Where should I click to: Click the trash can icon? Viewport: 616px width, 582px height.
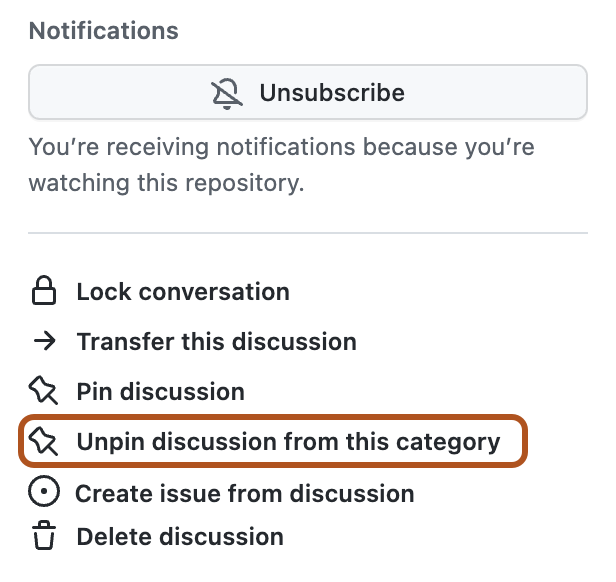tap(44, 537)
